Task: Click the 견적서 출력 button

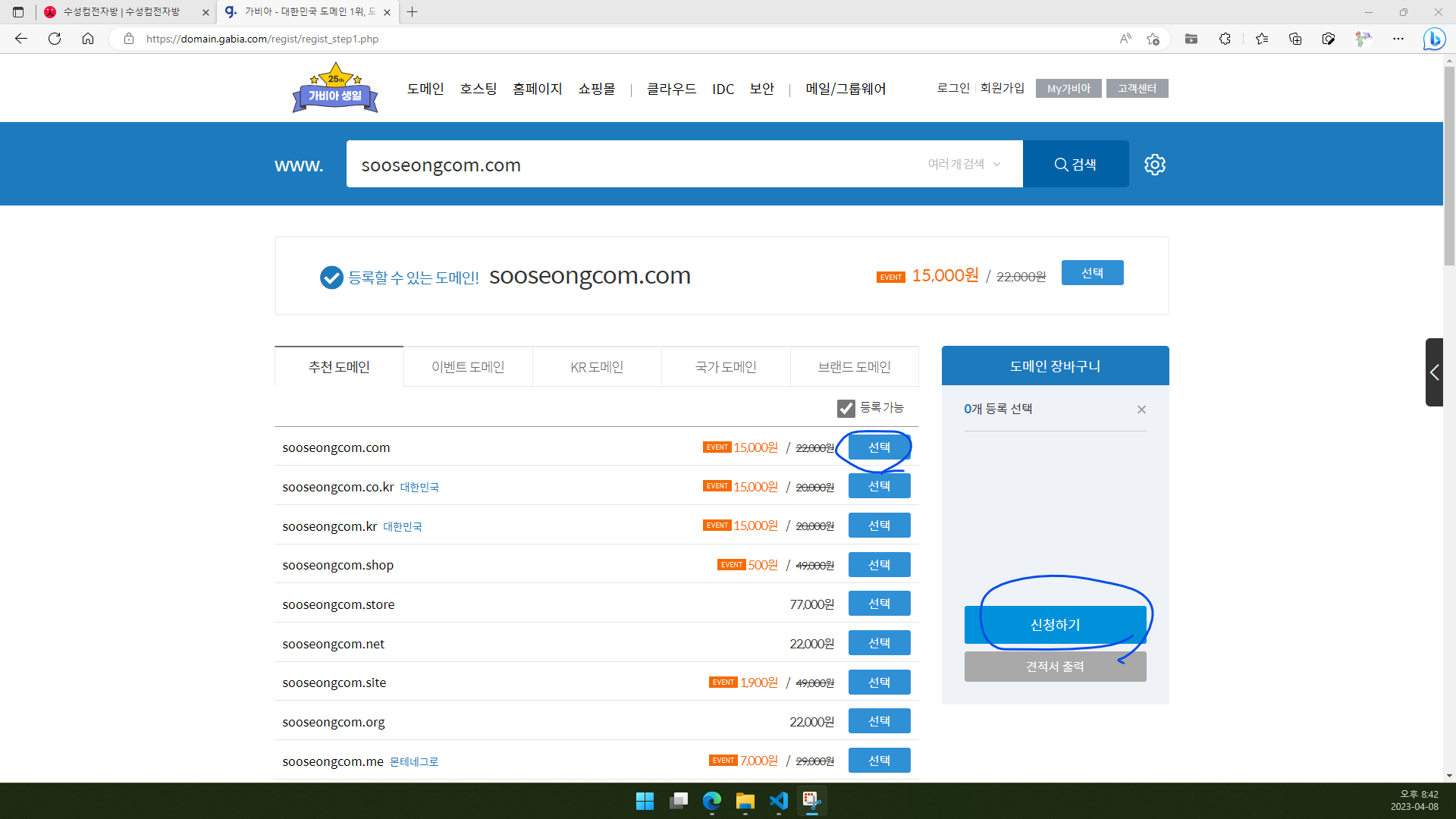Action: coord(1055,667)
